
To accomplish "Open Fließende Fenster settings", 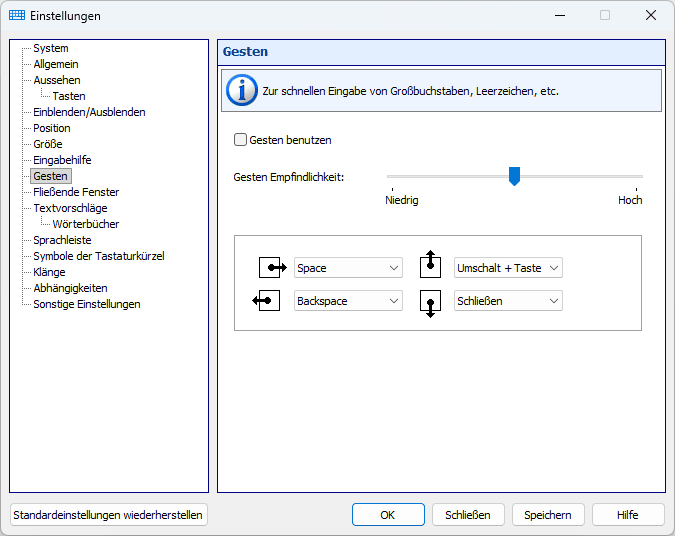I will (x=76, y=192).
